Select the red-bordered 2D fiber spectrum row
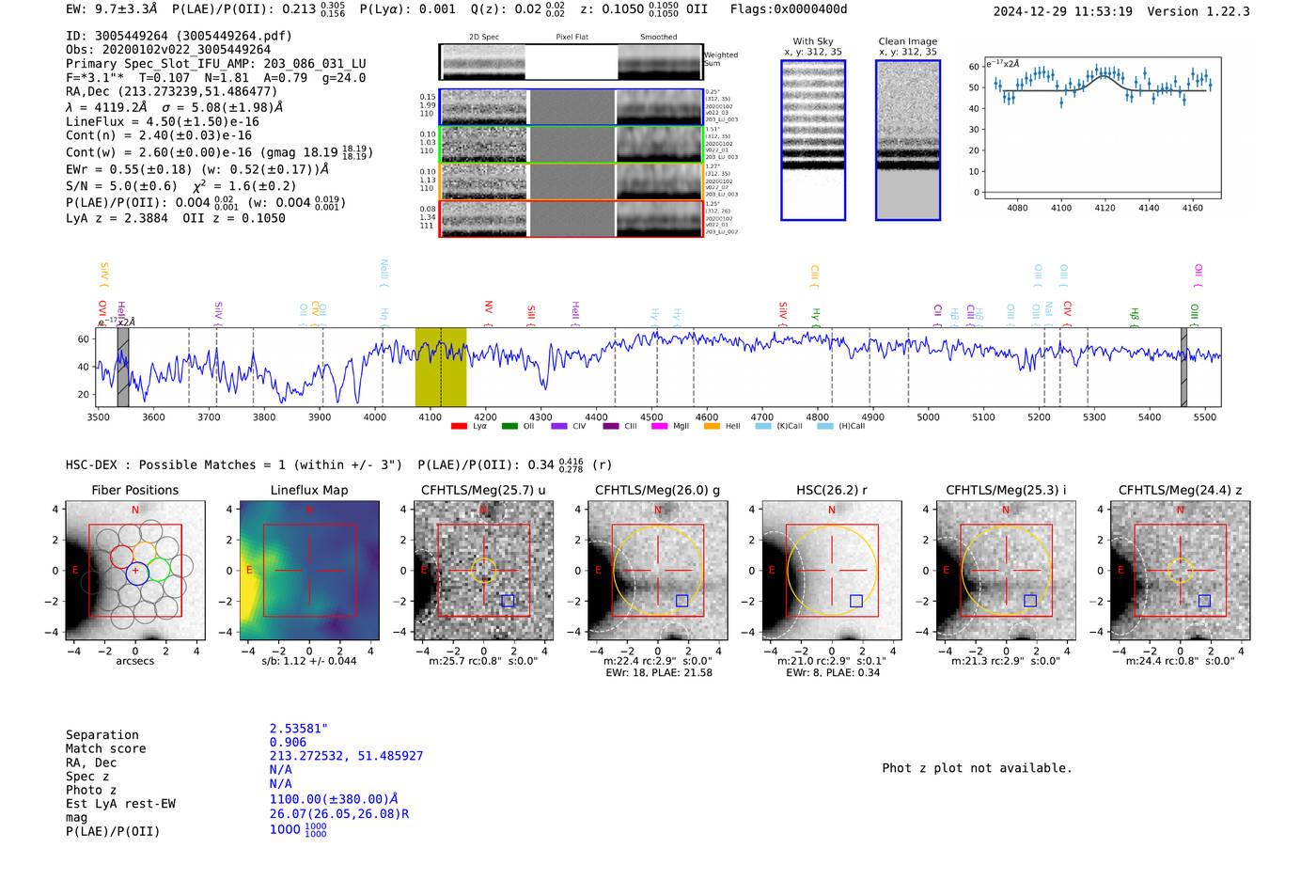 572,218
